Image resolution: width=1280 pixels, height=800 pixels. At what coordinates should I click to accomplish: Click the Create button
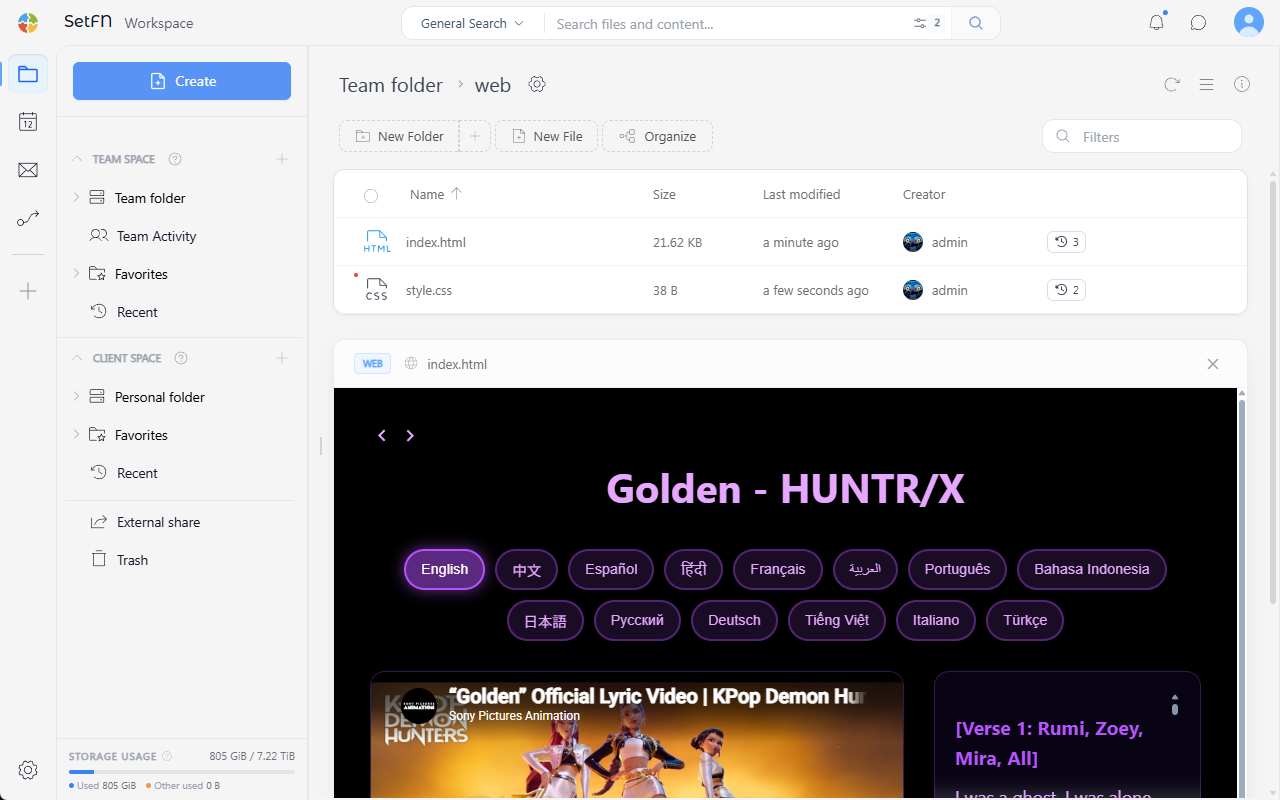pyautogui.click(x=182, y=81)
